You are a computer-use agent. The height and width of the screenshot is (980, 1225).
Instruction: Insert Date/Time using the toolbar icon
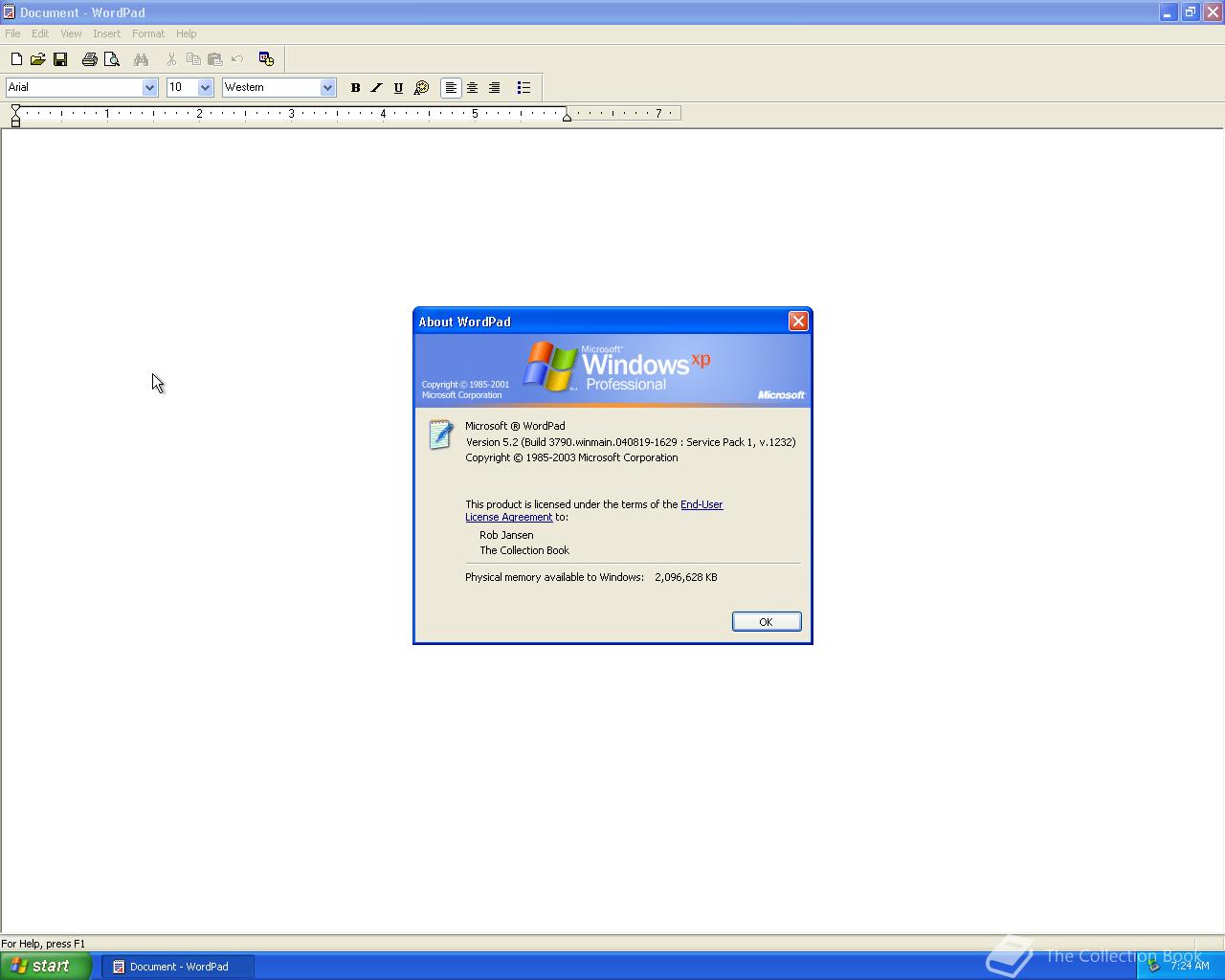[x=266, y=59]
